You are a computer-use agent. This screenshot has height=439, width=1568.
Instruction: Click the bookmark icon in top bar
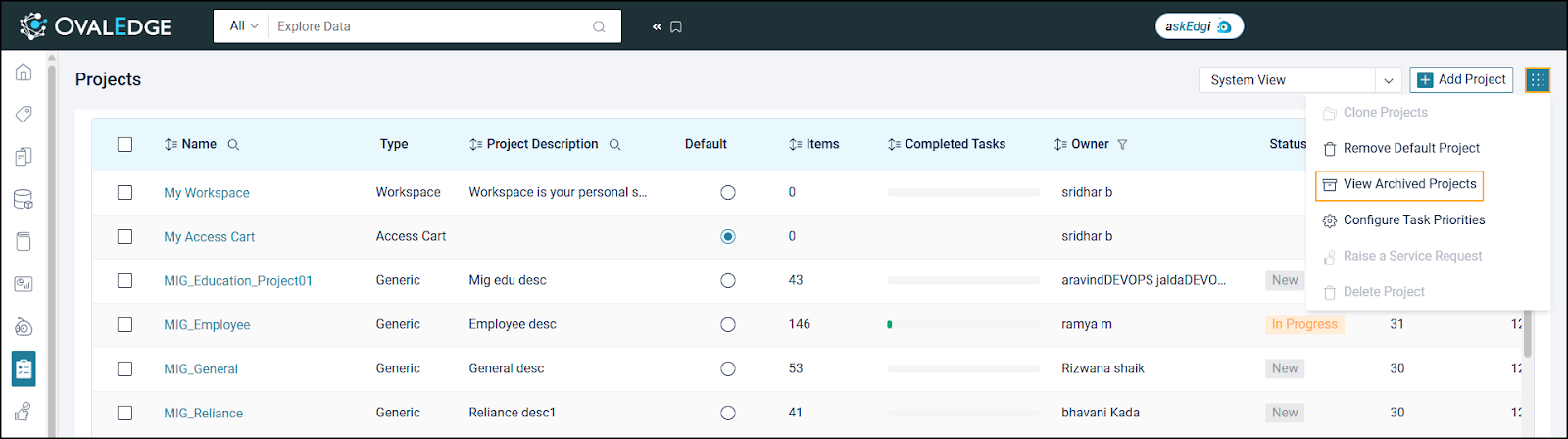[676, 26]
